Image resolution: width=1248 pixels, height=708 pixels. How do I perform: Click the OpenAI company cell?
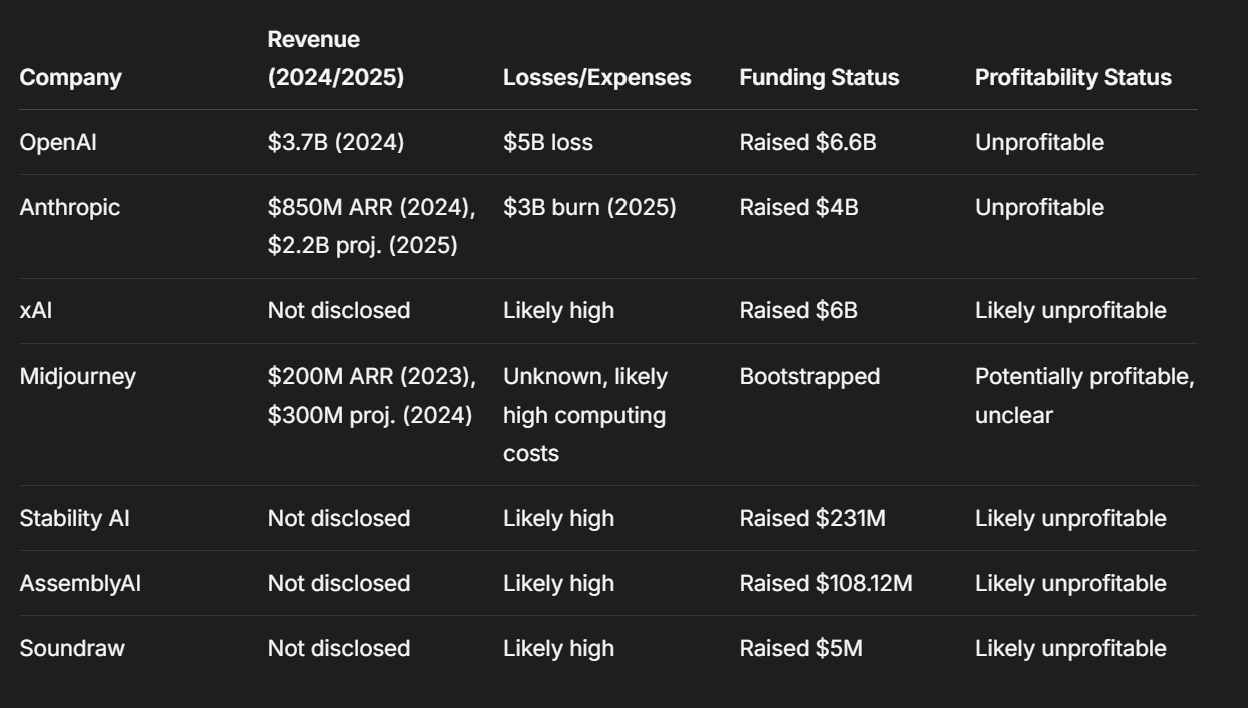[x=58, y=142]
